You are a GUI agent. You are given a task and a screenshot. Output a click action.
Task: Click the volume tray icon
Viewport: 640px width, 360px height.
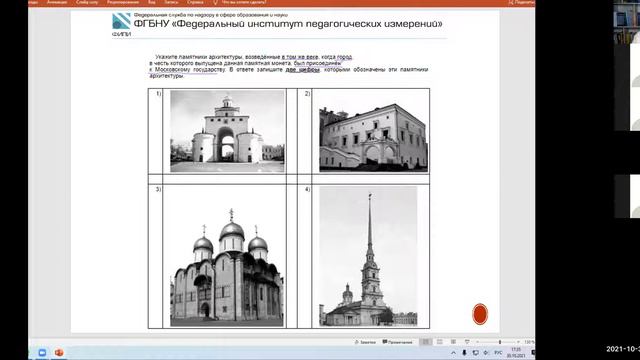click(x=486, y=353)
